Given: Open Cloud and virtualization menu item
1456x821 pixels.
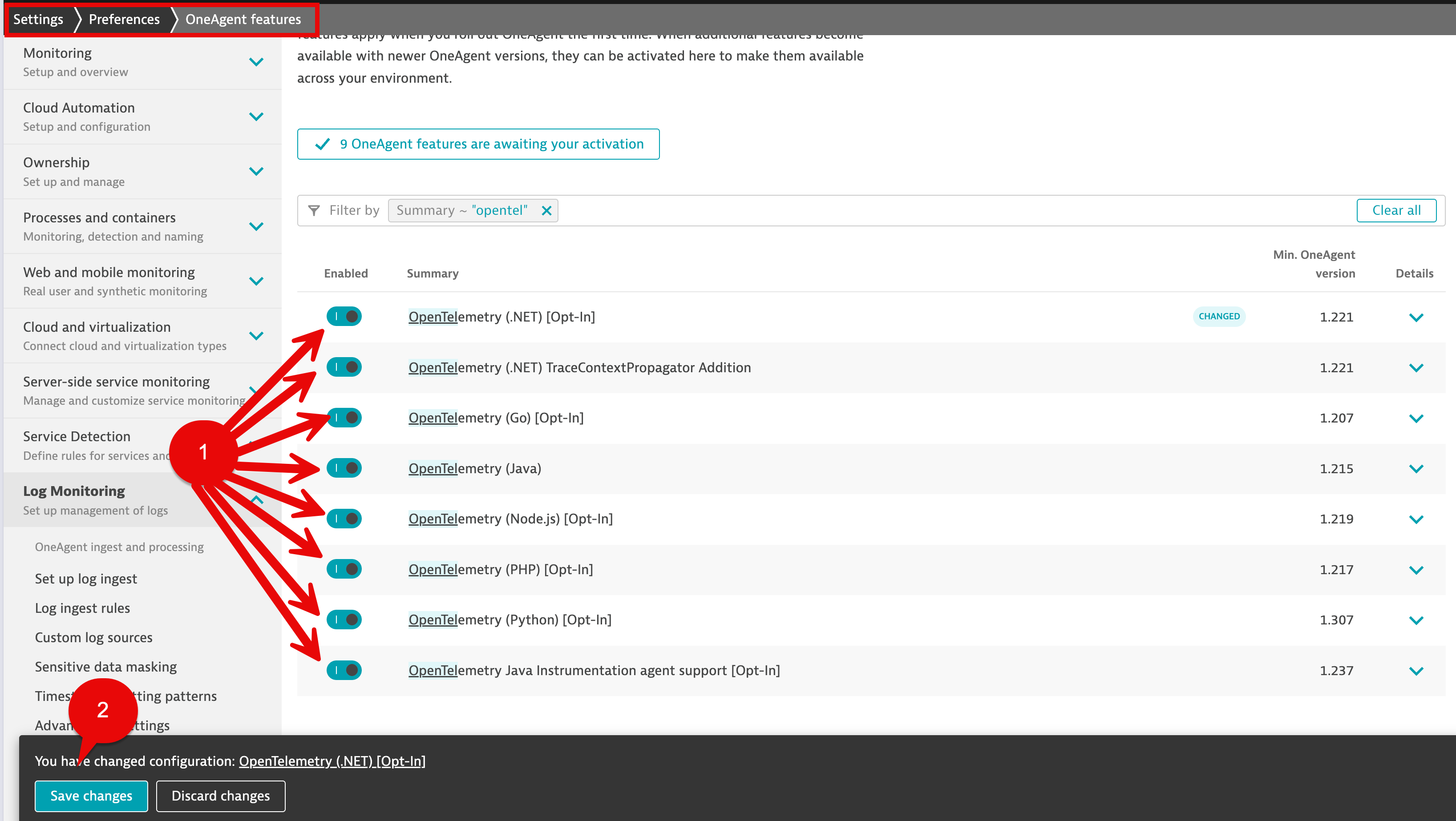Looking at the screenshot, I should tap(142, 336).
